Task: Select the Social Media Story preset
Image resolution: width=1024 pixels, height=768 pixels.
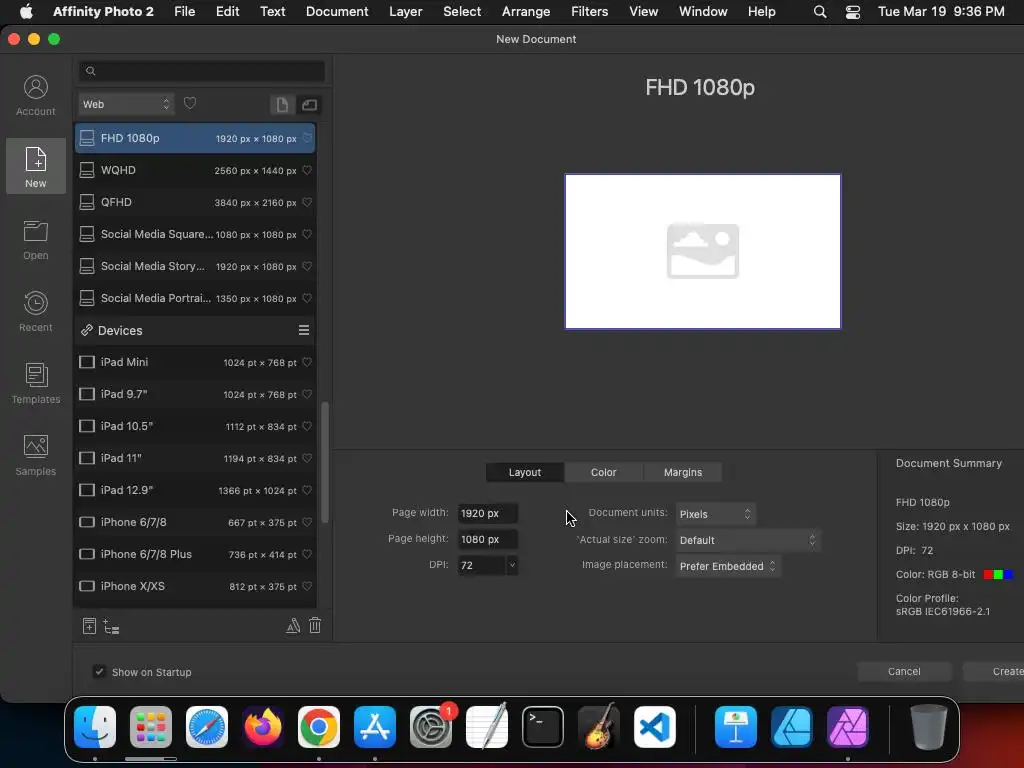Action: click(x=195, y=266)
